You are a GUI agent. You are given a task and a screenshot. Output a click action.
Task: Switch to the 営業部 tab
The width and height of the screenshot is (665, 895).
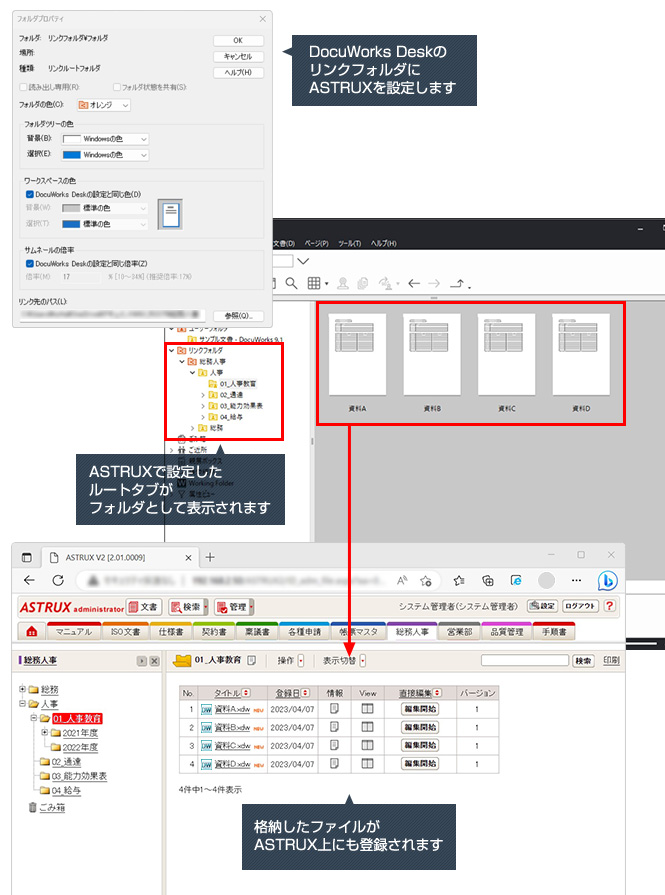pos(459,631)
